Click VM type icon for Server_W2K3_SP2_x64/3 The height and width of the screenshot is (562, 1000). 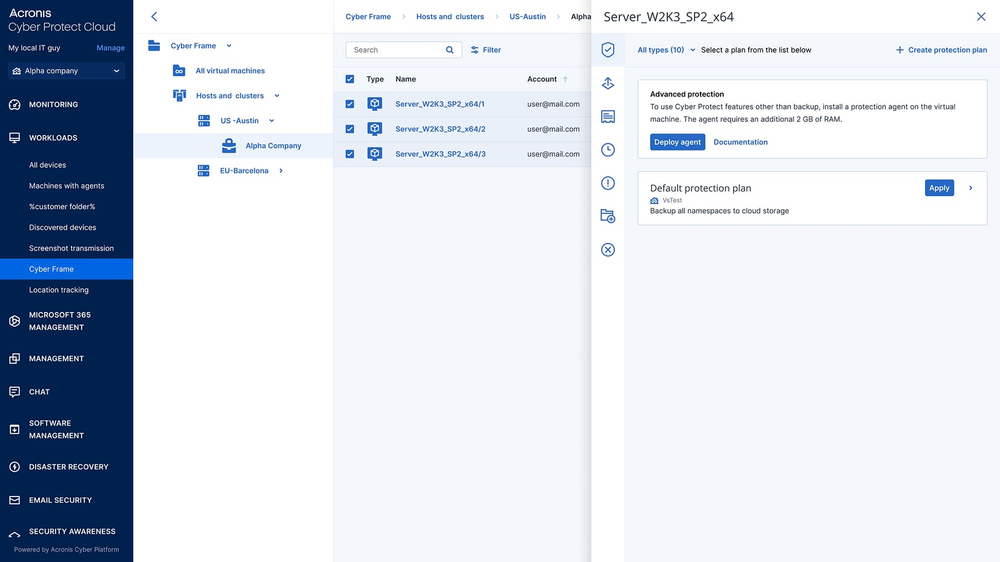click(375, 154)
